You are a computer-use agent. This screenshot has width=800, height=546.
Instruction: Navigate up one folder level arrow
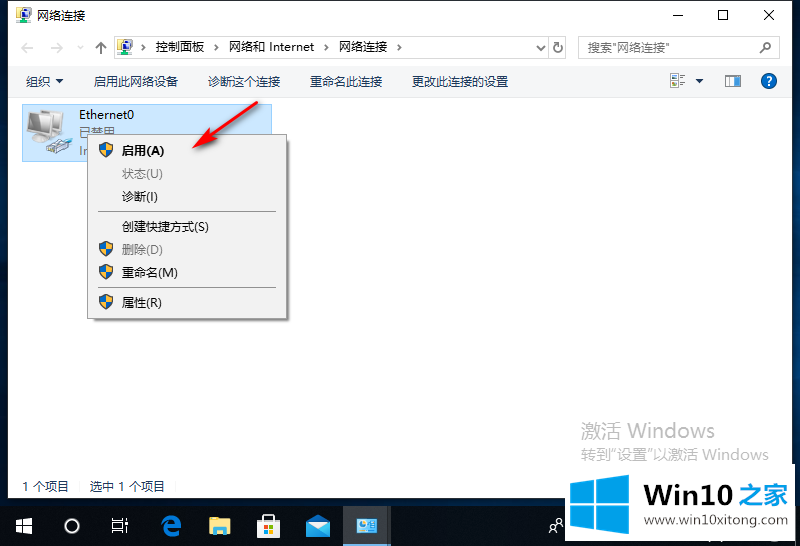point(101,47)
